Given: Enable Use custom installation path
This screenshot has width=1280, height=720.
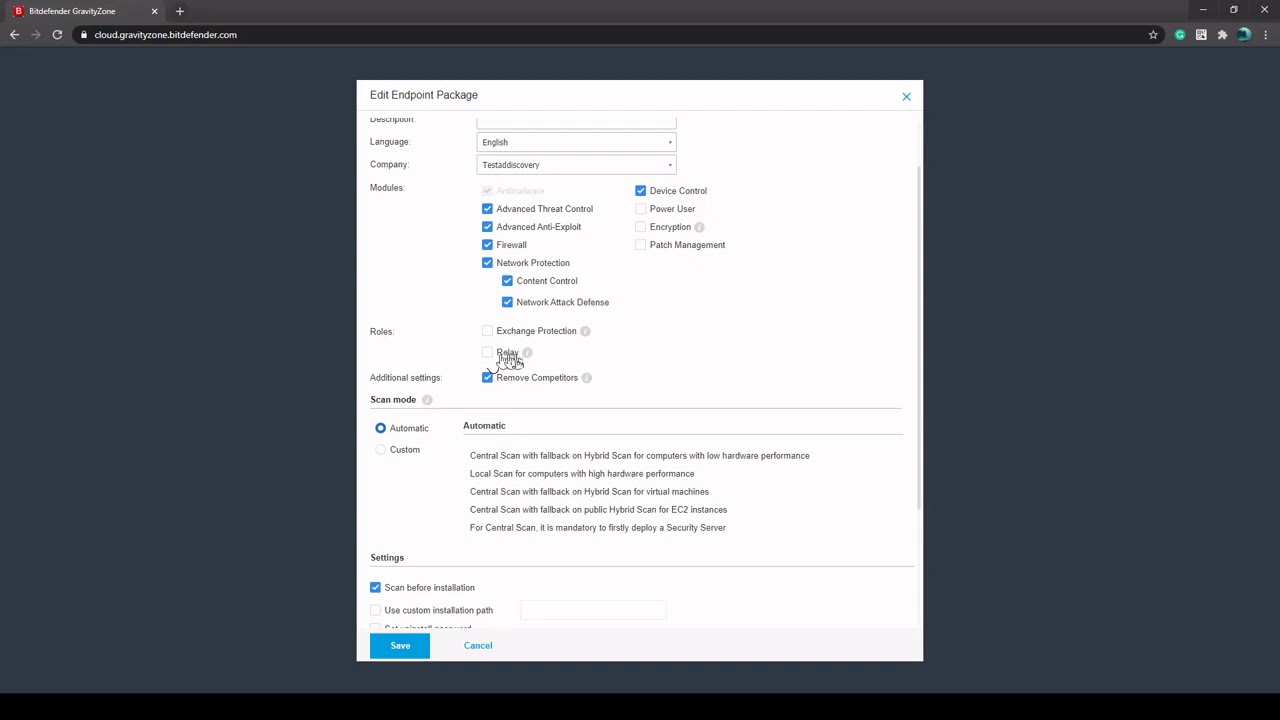Looking at the screenshot, I should click(x=375, y=610).
